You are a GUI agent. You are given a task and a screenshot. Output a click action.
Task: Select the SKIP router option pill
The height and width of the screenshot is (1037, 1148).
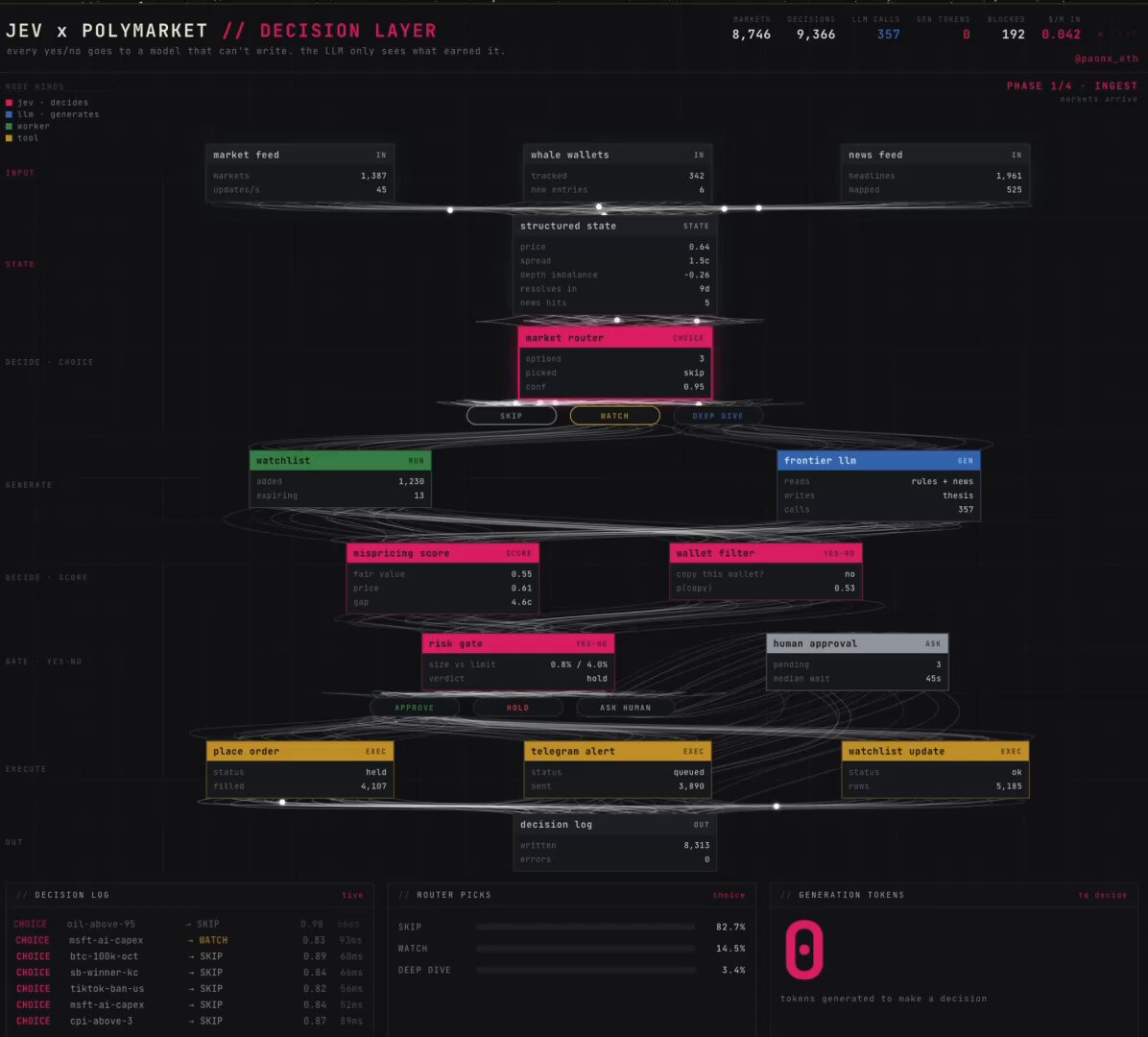(511, 415)
